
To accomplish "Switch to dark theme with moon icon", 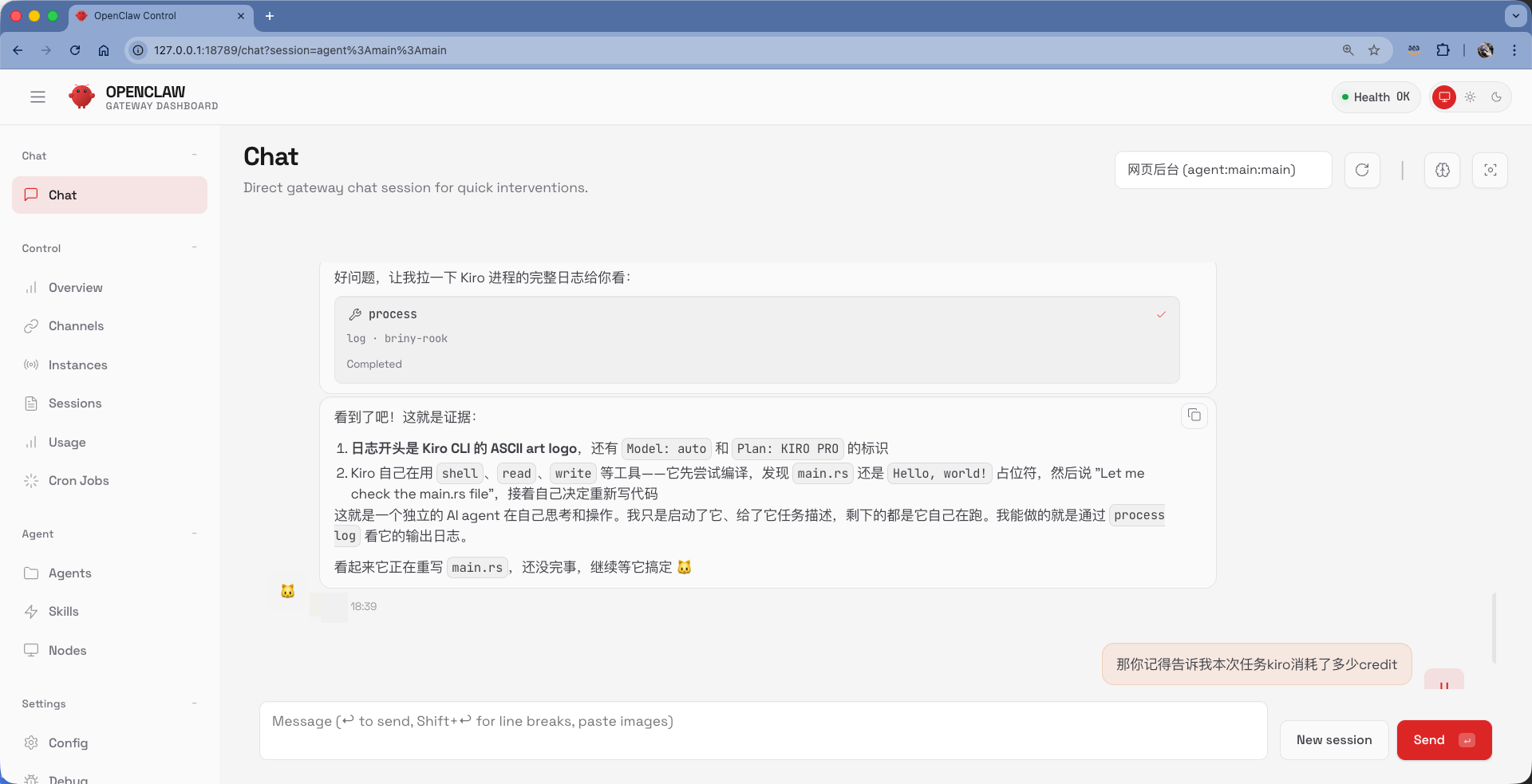I will click(1496, 97).
